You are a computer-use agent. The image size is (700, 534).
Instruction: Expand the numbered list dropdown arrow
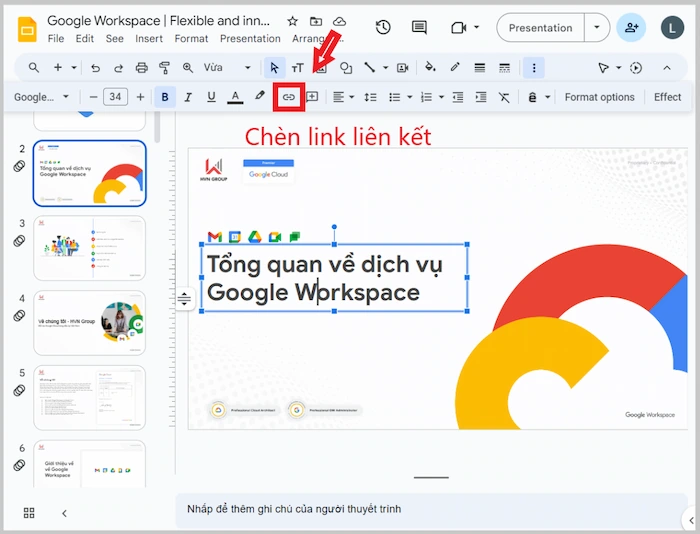coord(441,97)
